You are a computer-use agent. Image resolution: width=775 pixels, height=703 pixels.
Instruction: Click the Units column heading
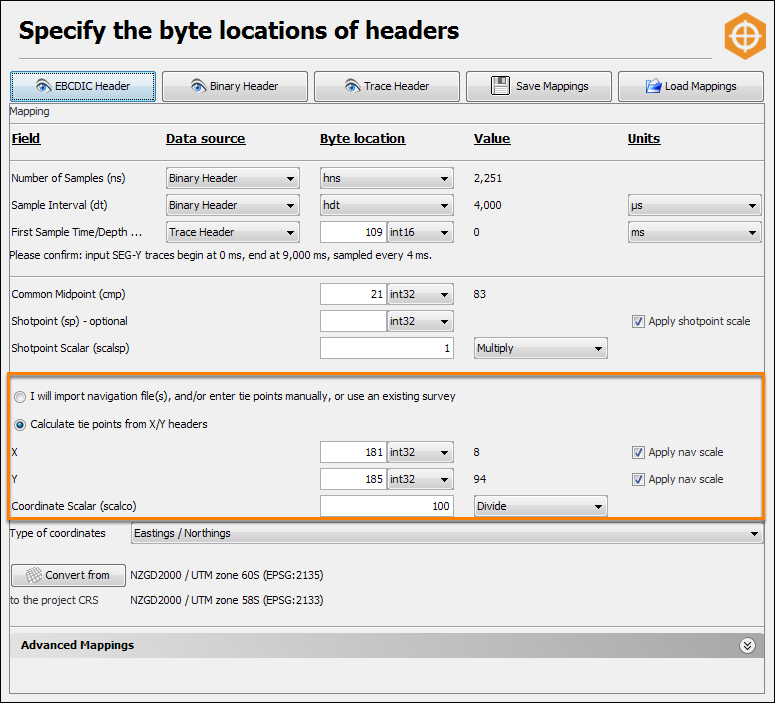pyautogui.click(x=644, y=139)
